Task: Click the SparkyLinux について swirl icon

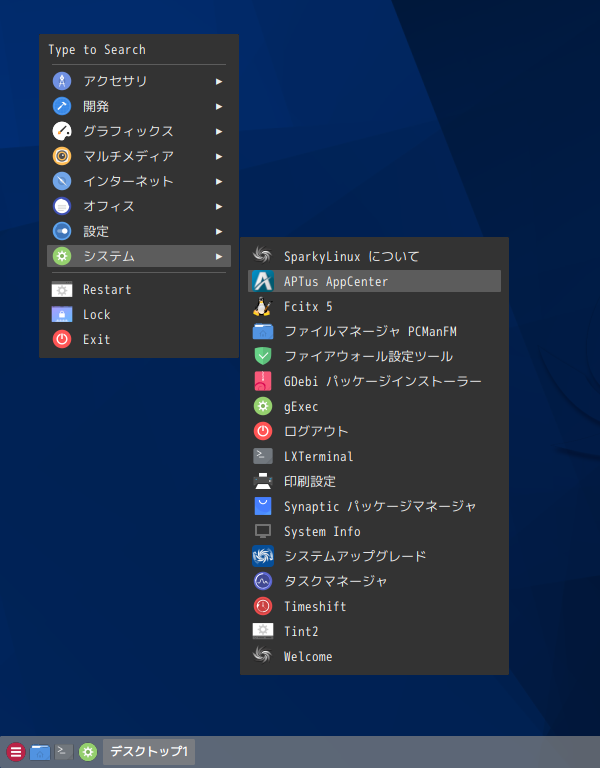Action: [263, 255]
